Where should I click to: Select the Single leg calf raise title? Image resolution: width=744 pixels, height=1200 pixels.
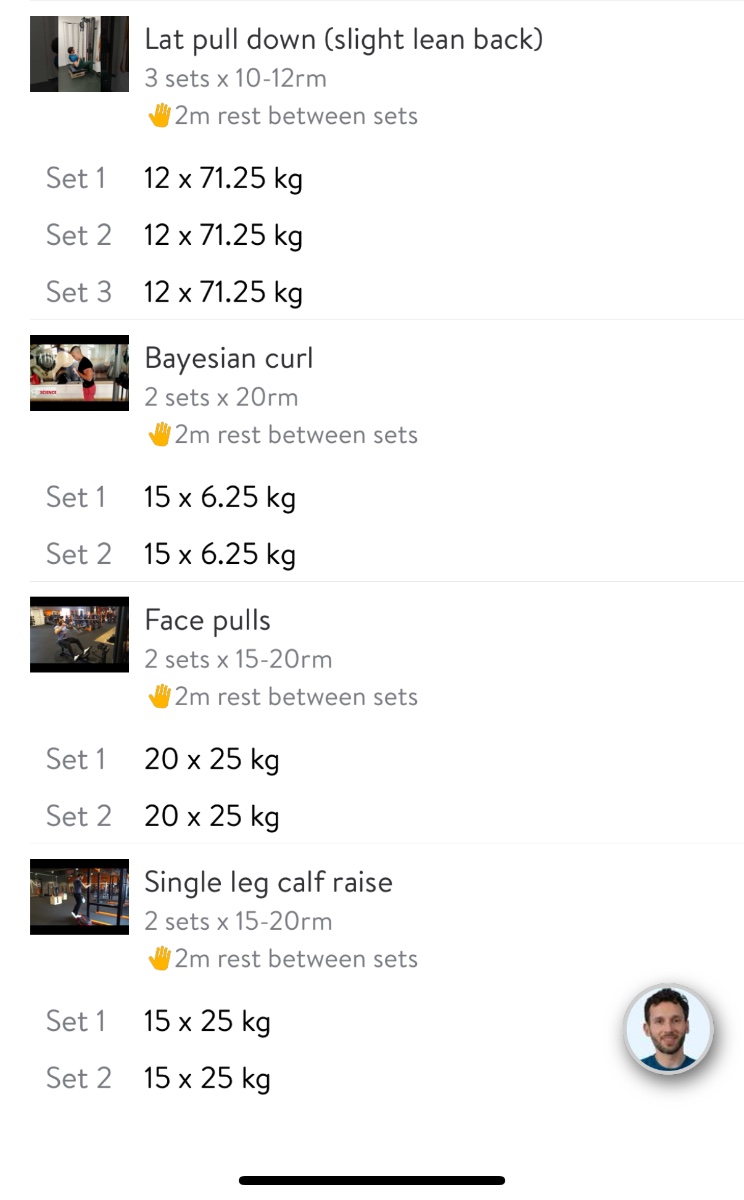pos(268,882)
